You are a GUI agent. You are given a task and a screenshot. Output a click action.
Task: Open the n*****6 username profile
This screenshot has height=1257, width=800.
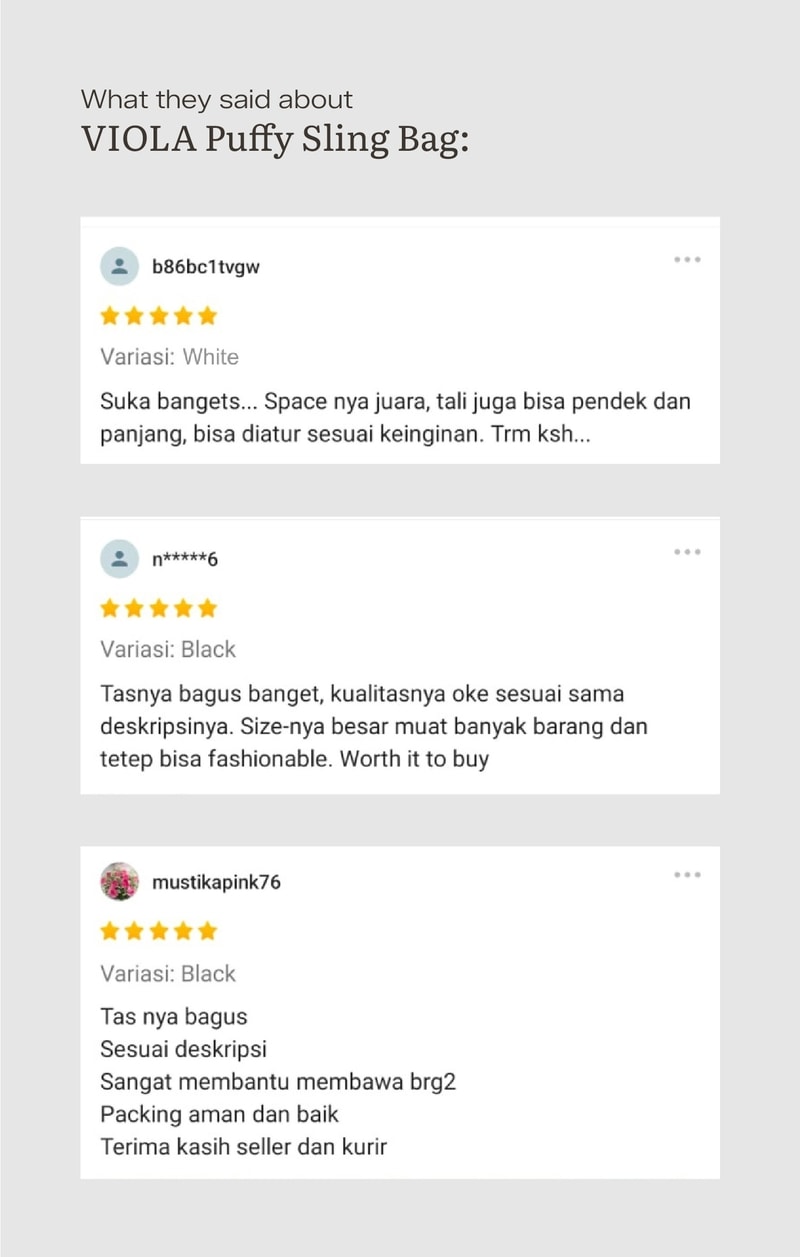[185, 559]
